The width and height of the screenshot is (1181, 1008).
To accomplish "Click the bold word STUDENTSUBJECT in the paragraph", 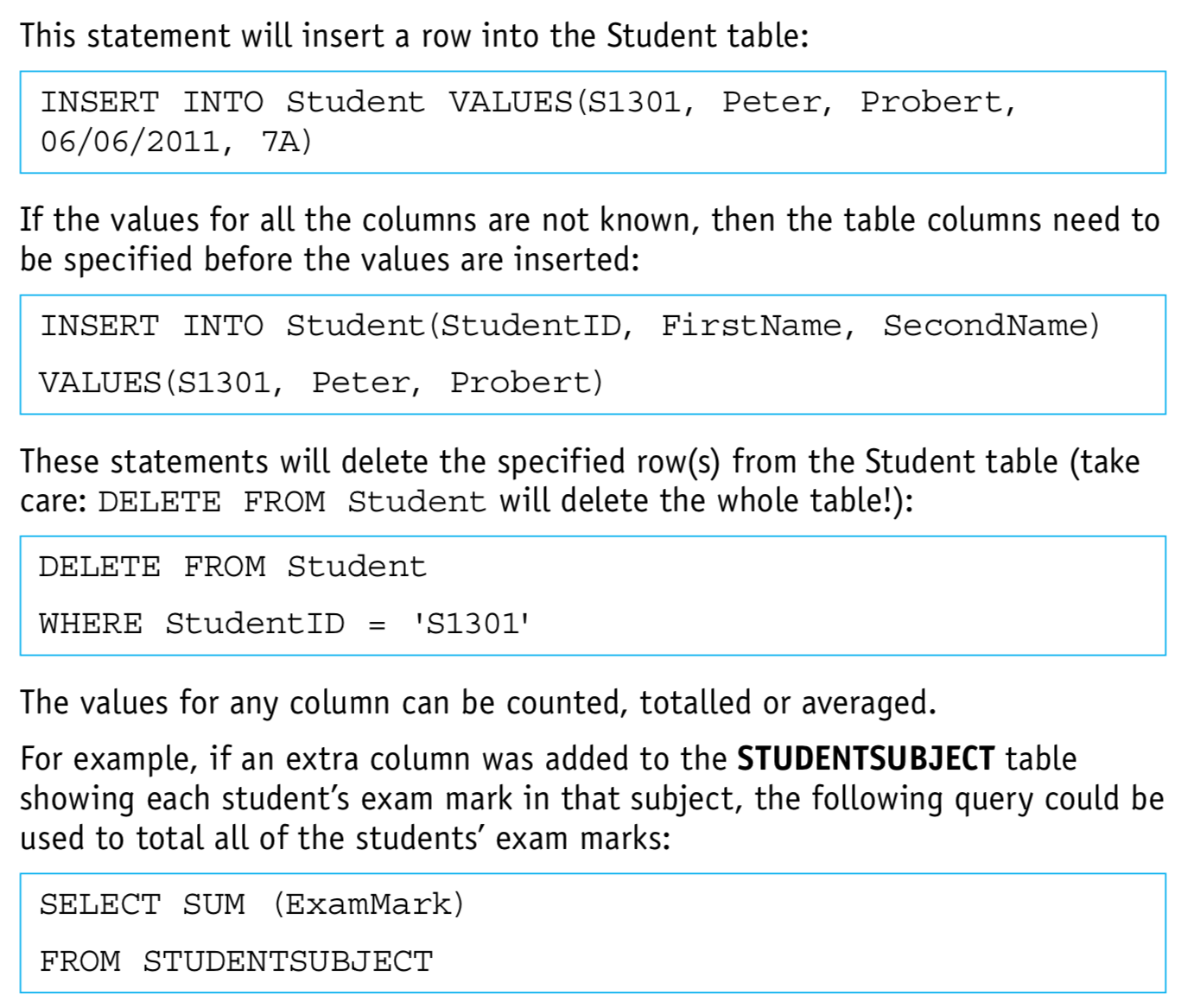I will click(x=865, y=758).
